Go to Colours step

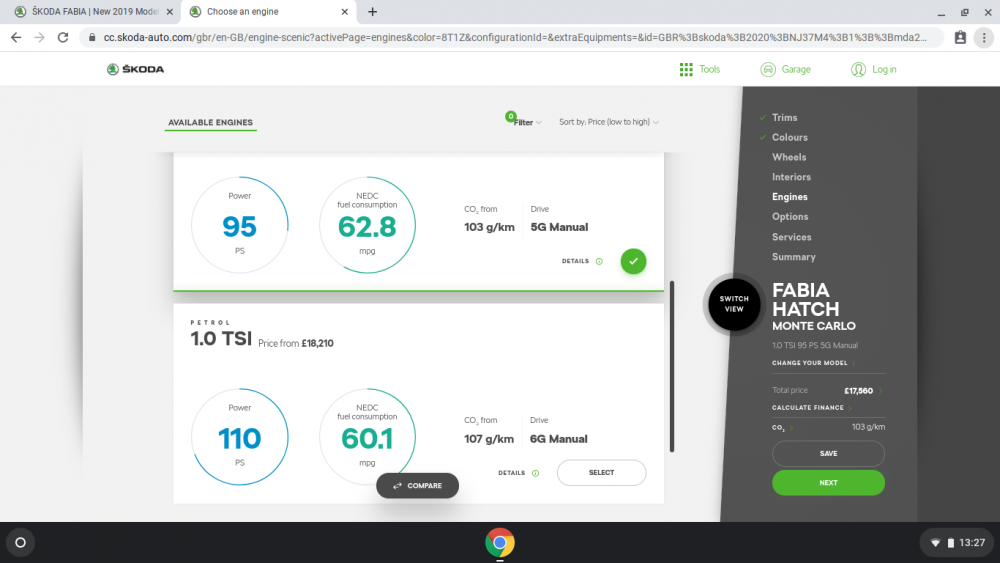(x=790, y=137)
